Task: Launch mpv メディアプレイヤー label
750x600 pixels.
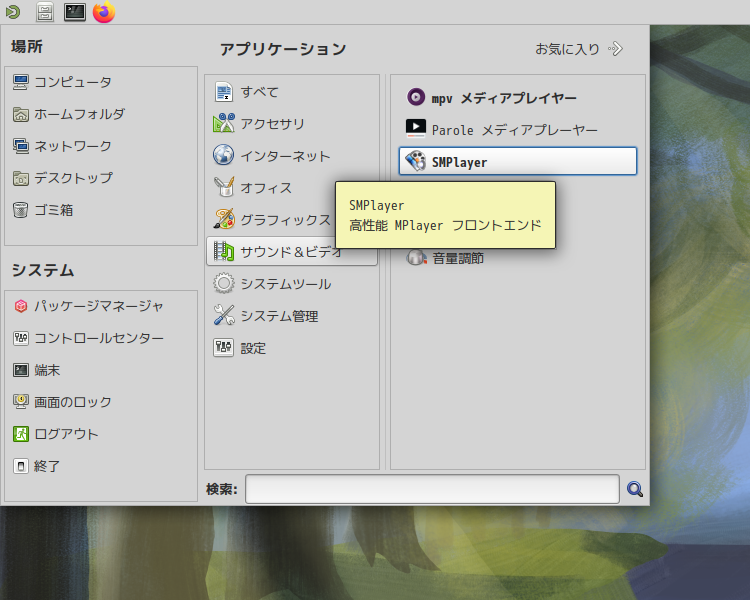Action: [504, 99]
